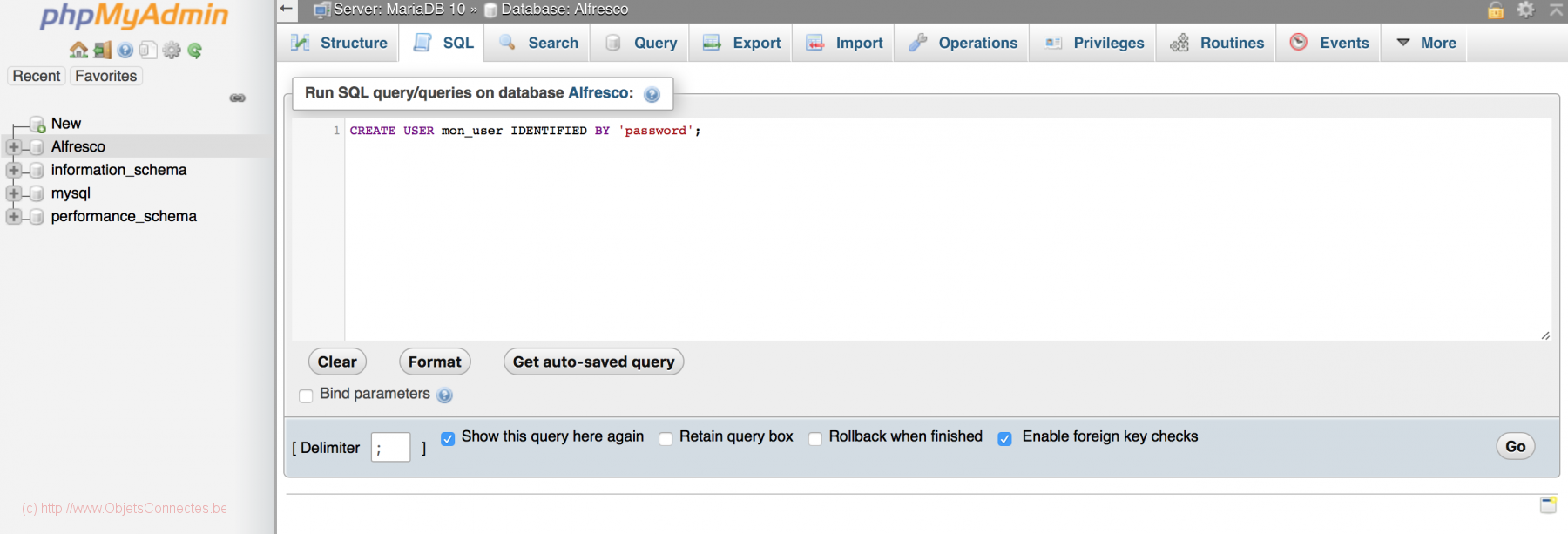Expand the mysql database node
Image resolution: width=1568 pixels, height=534 pixels.
(13, 193)
